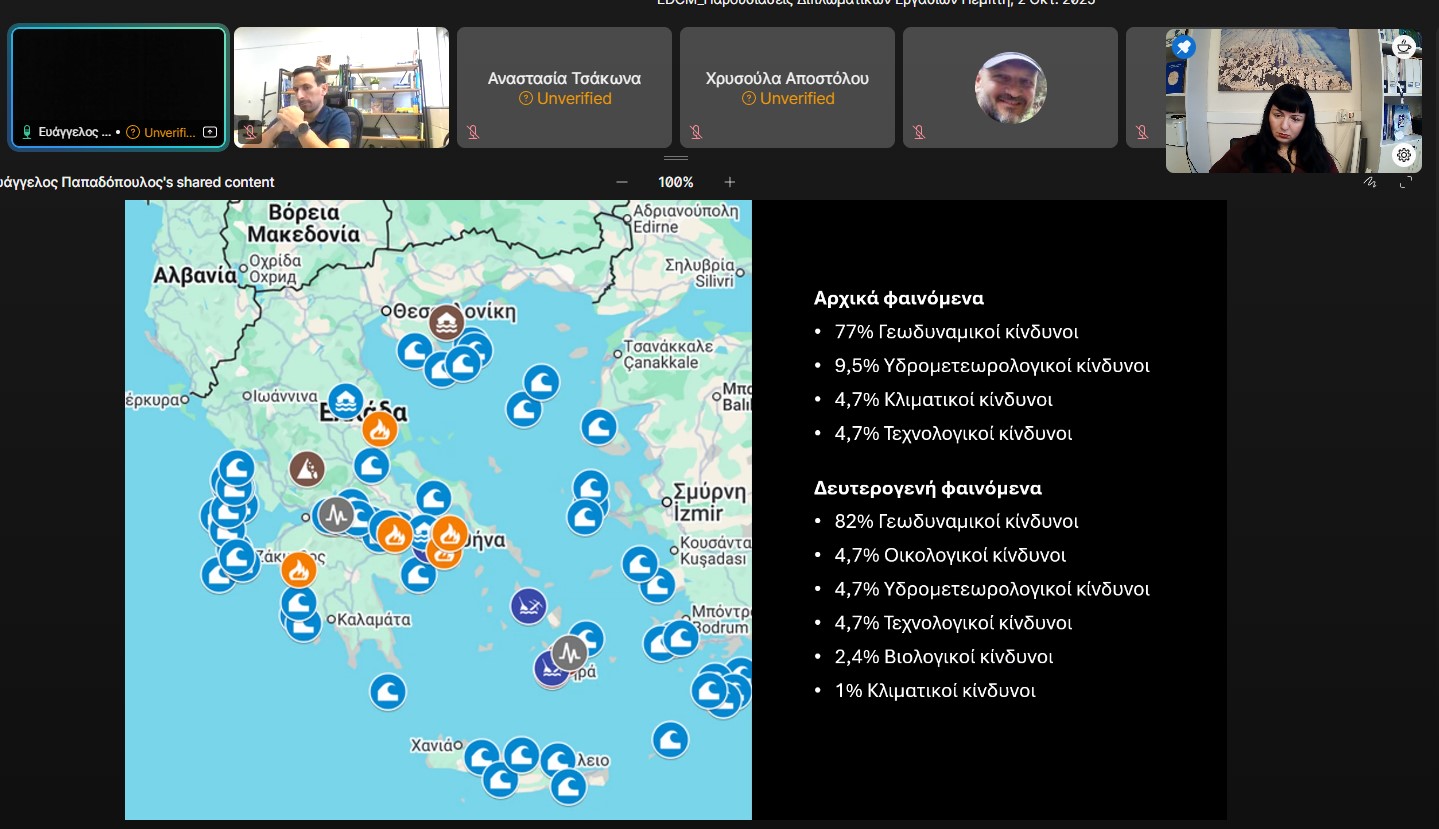Select the man's webcam video tile
Viewport: 1439px width, 829px height.
(341, 88)
